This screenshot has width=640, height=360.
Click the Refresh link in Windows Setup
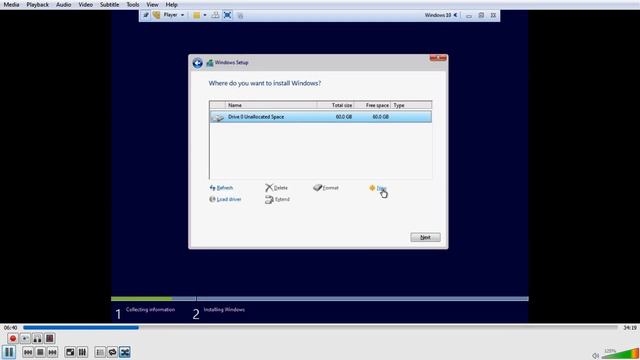(221, 188)
